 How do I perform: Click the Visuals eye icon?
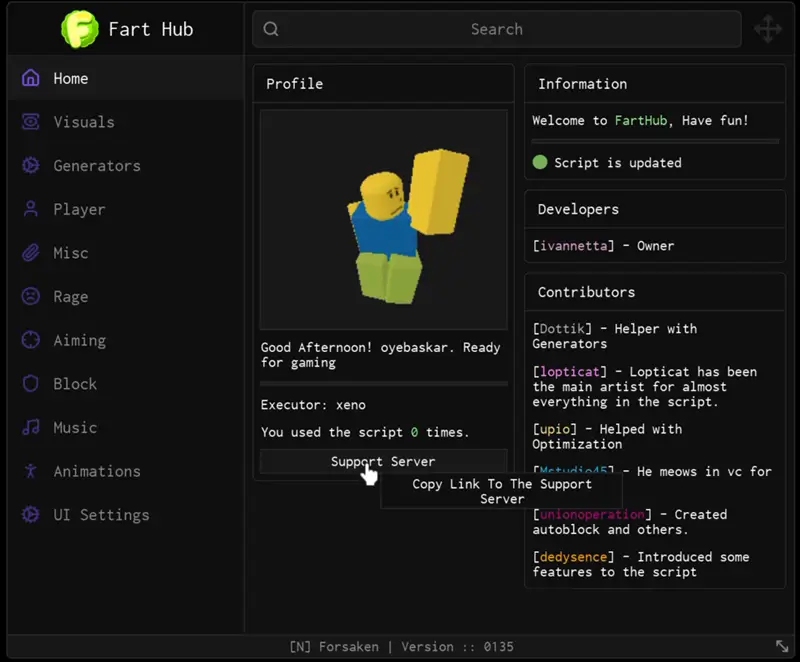[31, 121]
